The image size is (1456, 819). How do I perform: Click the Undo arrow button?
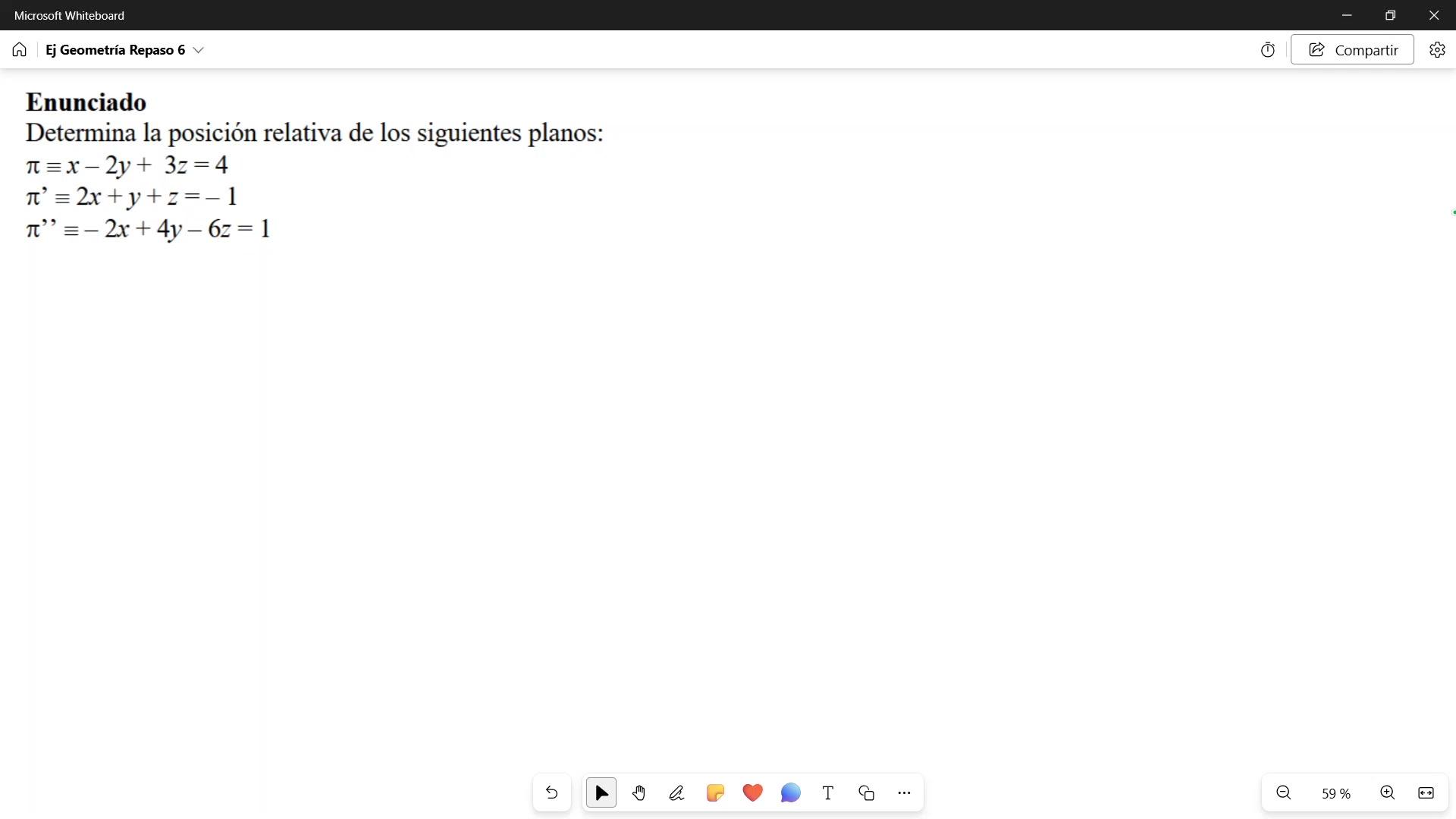pos(551,792)
